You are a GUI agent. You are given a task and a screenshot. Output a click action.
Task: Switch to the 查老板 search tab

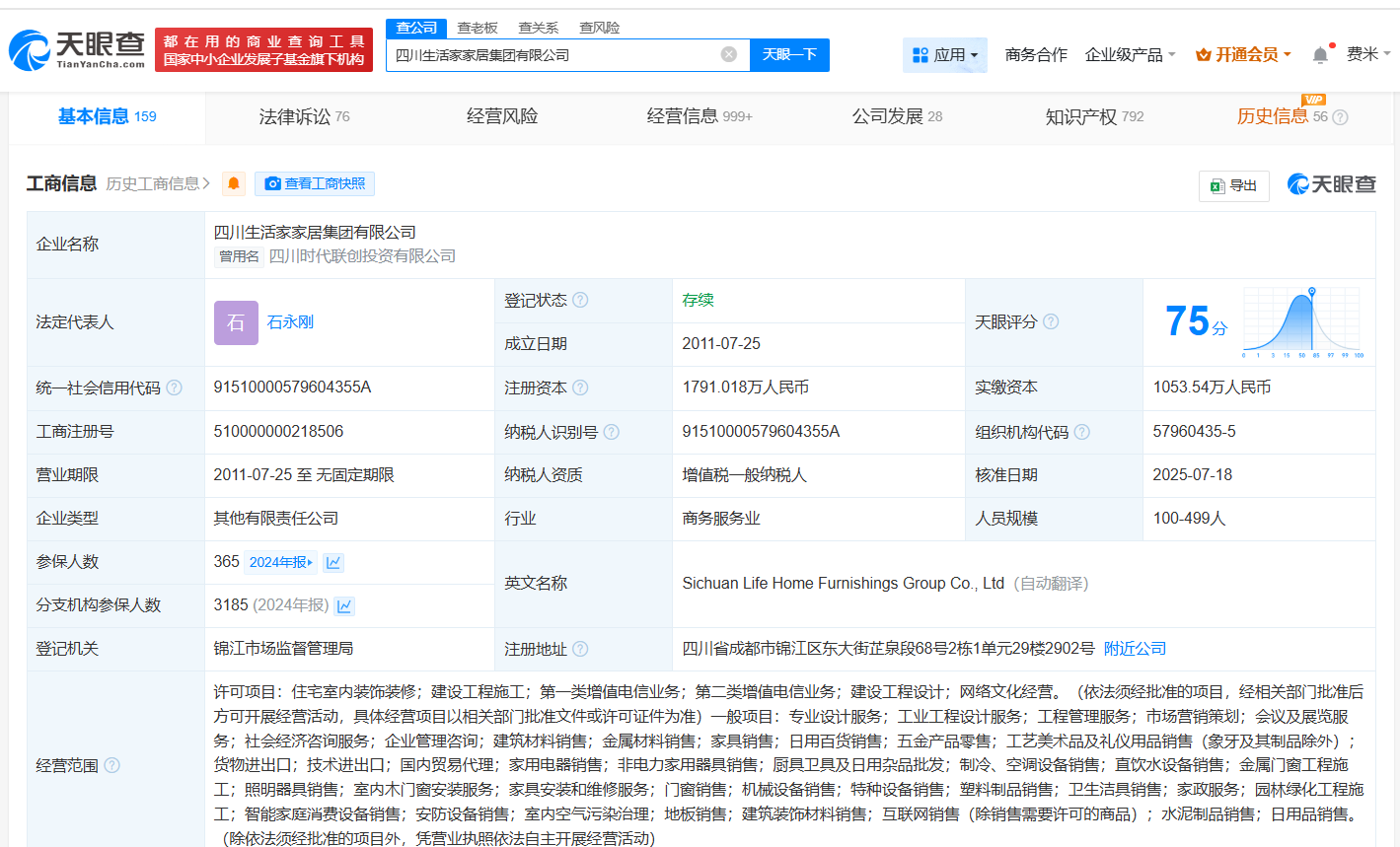click(x=478, y=28)
